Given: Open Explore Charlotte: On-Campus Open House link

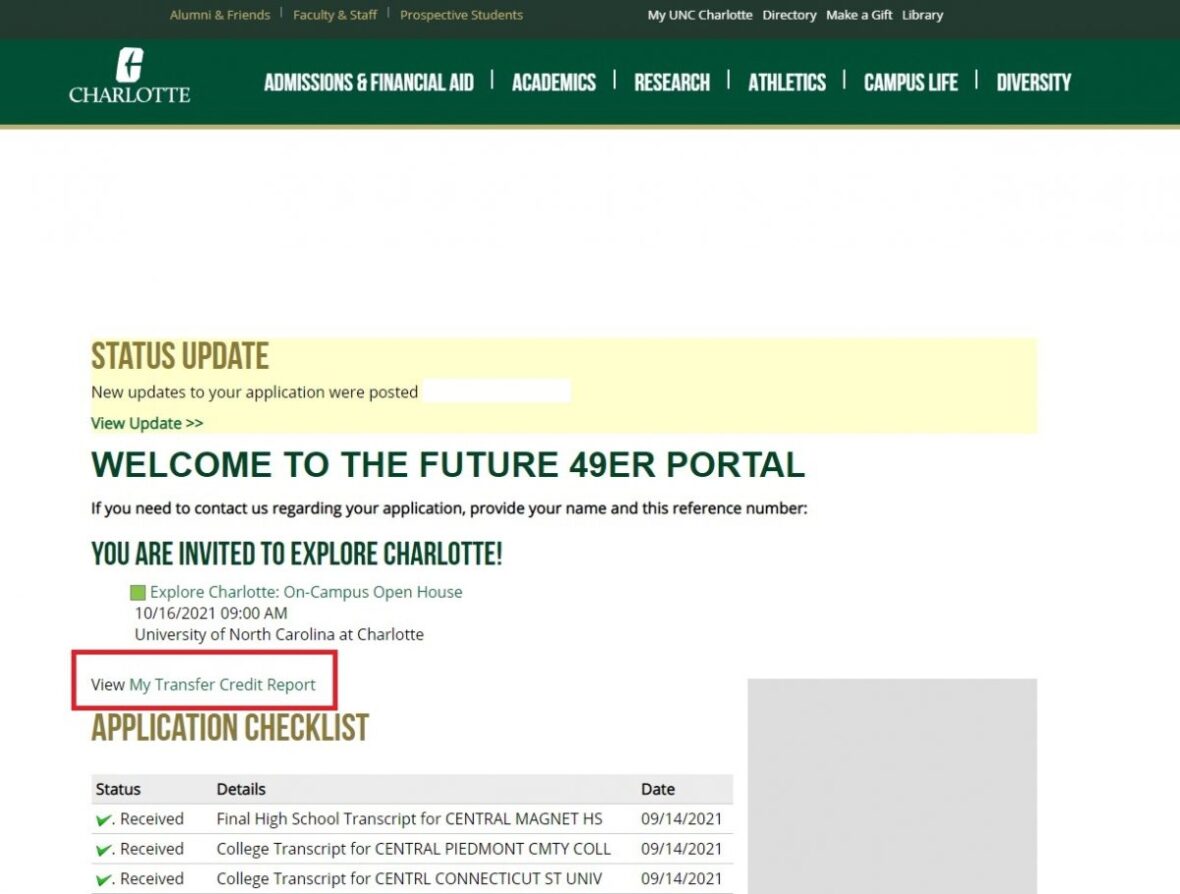Looking at the screenshot, I should coord(306,592).
